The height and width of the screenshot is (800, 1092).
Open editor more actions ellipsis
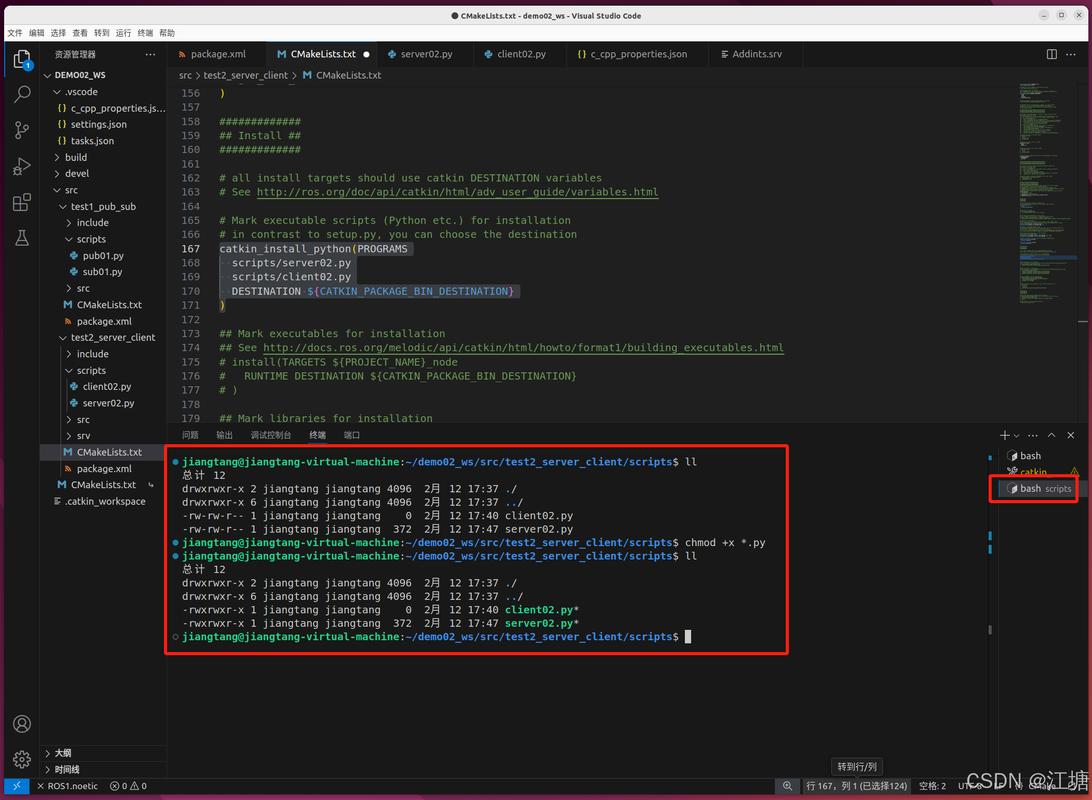[x=1071, y=54]
